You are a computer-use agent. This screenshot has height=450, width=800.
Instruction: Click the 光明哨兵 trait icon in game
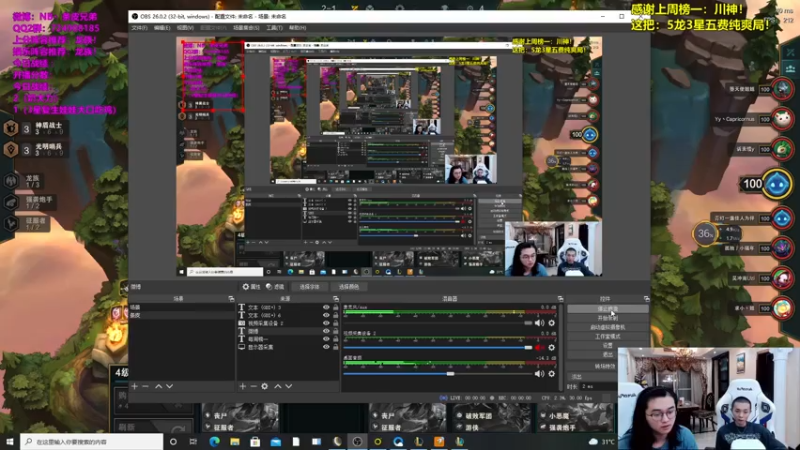click(11, 149)
